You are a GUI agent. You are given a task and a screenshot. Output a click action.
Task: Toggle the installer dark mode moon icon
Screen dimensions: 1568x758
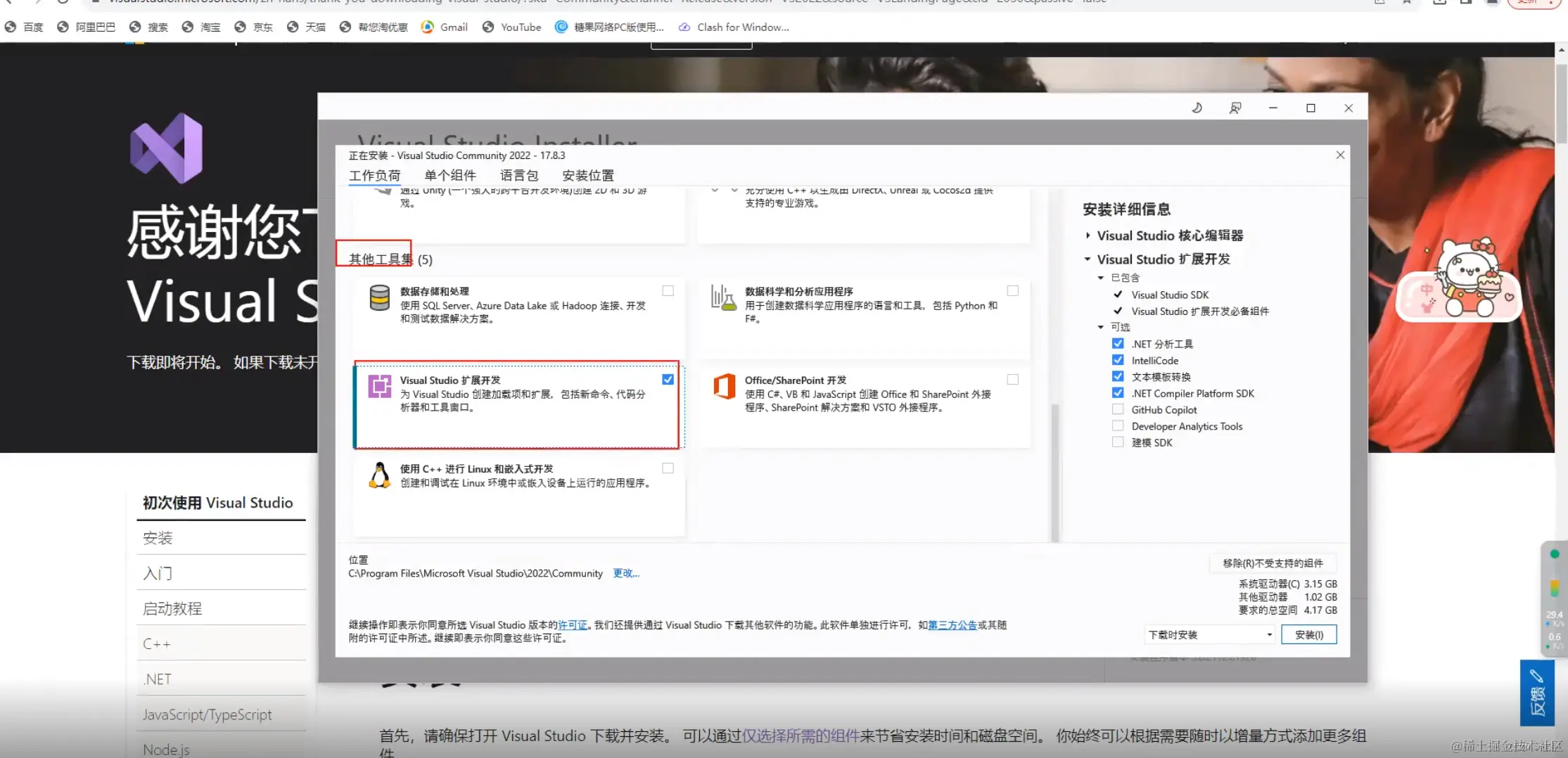(x=1197, y=108)
